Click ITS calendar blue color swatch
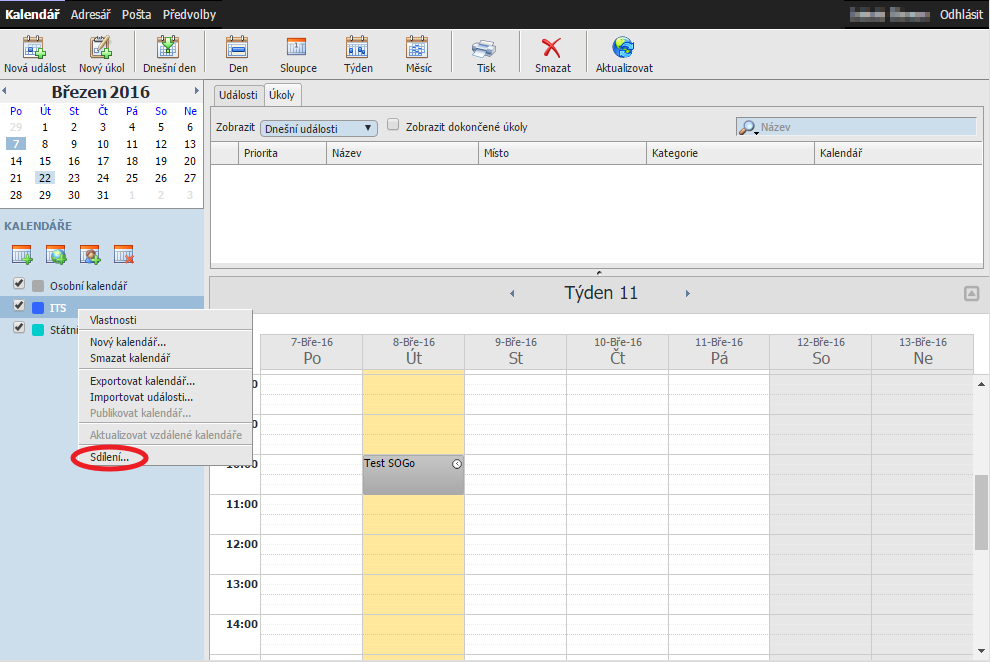Screen dimensions: 990x662 coord(38,308)
